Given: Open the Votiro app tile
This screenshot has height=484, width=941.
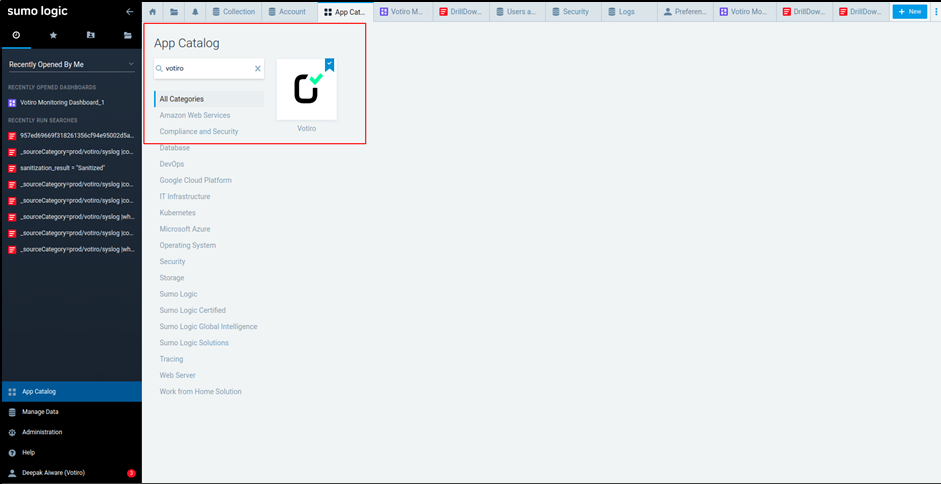Looking at the screenshot, I should pos(306,89).
